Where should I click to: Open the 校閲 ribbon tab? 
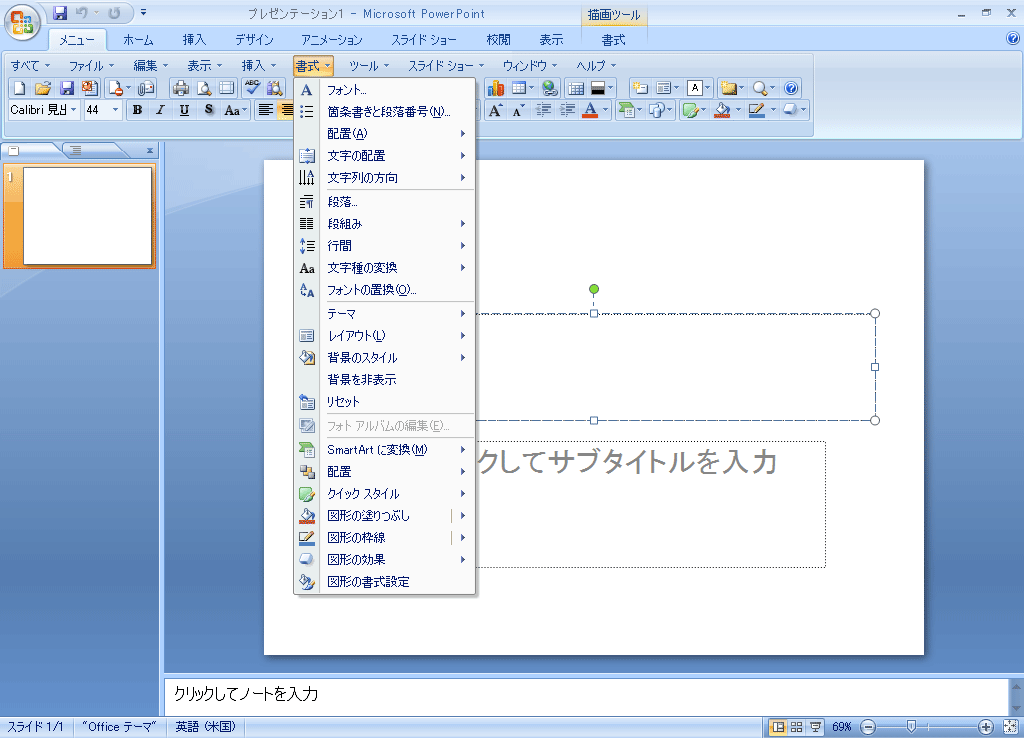tap(498, 40)
